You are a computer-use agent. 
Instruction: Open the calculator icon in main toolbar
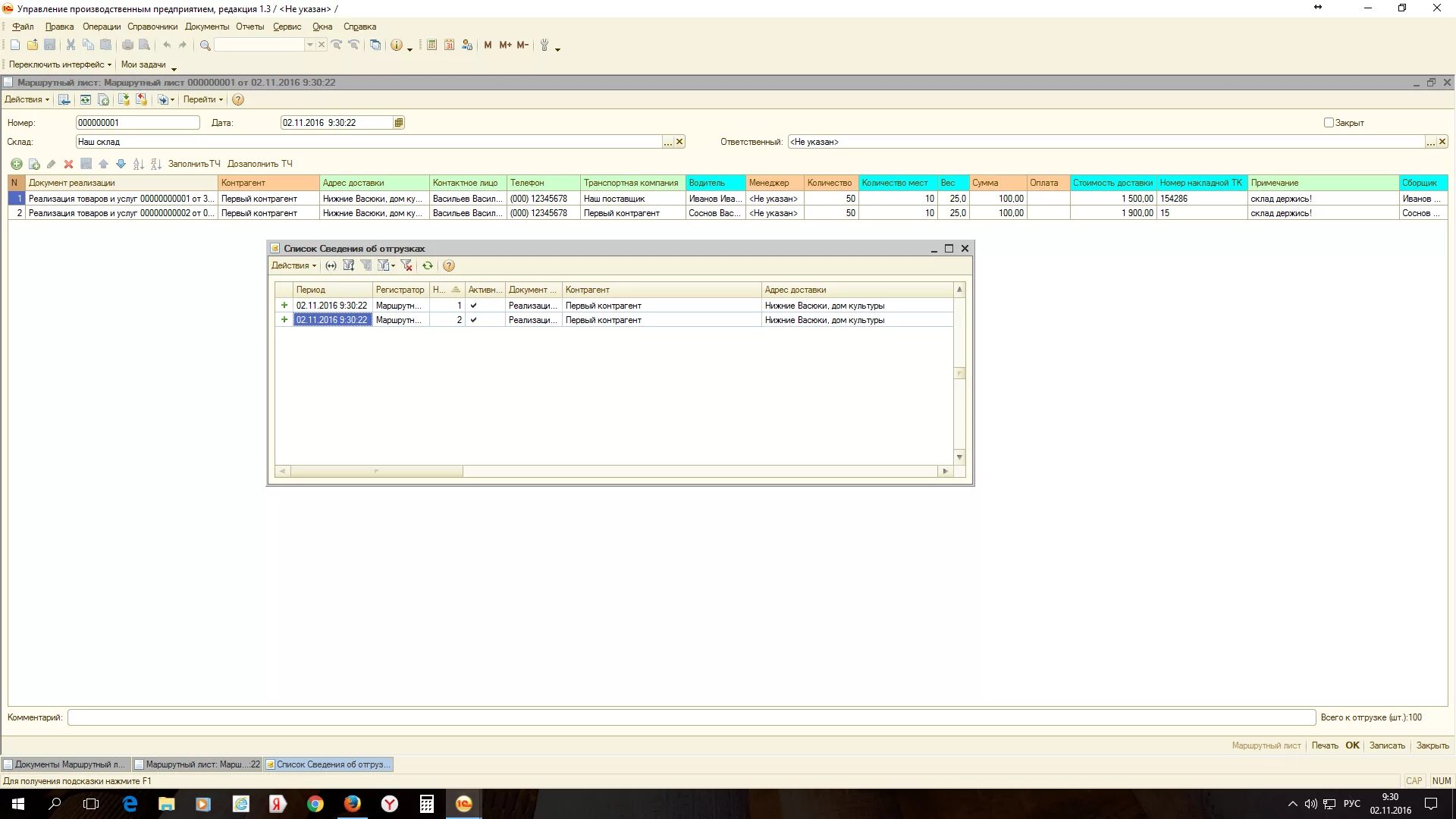coord(431,45)
